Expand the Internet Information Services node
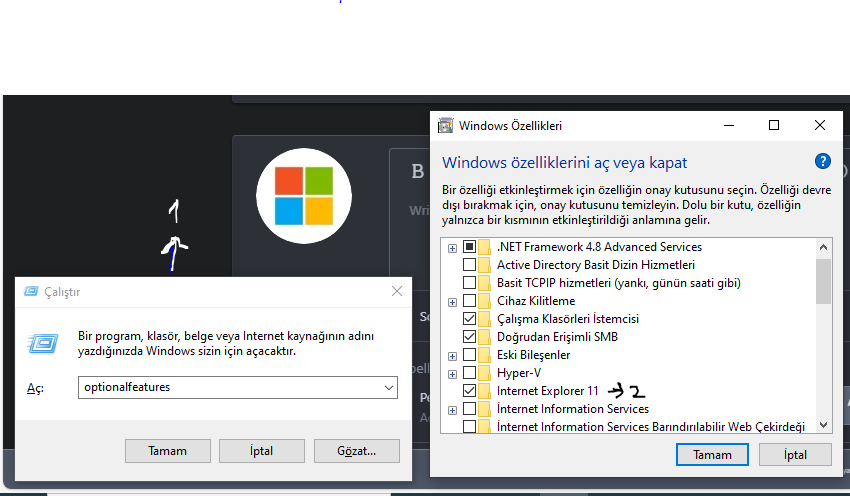The height and width of the screenshot is (496, 850). (452, 410)
